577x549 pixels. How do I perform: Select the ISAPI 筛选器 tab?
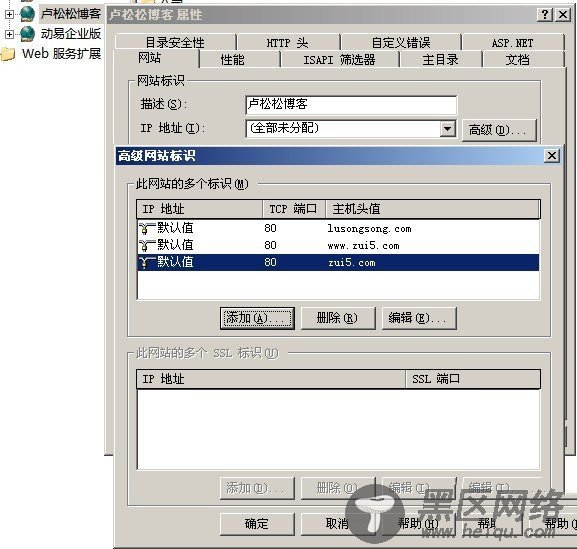tap(339, 60)
